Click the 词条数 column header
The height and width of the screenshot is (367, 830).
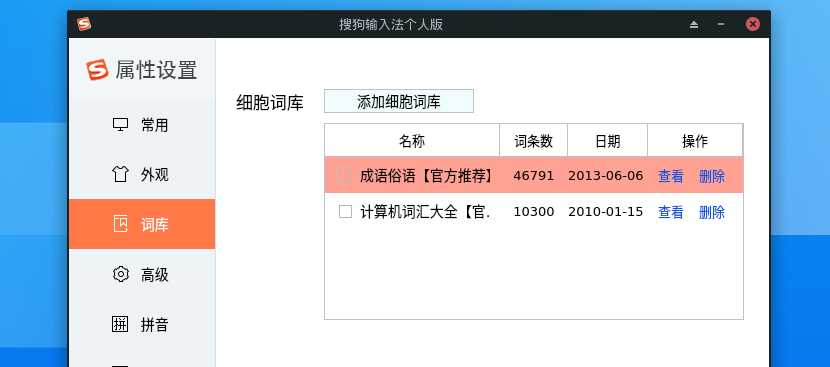click(534, 141)
